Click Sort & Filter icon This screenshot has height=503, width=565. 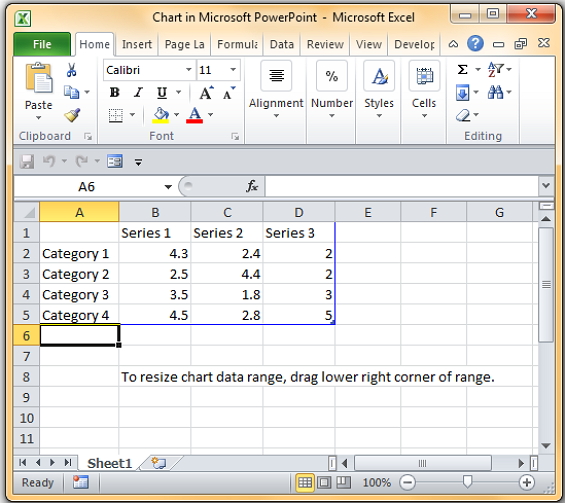495,69
